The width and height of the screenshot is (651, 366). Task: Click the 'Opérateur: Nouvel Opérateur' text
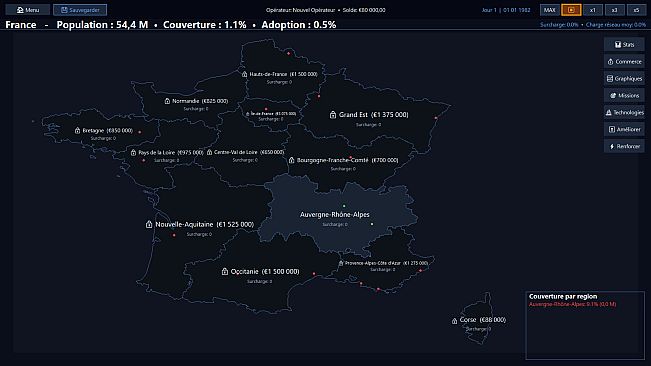[301, 10]
